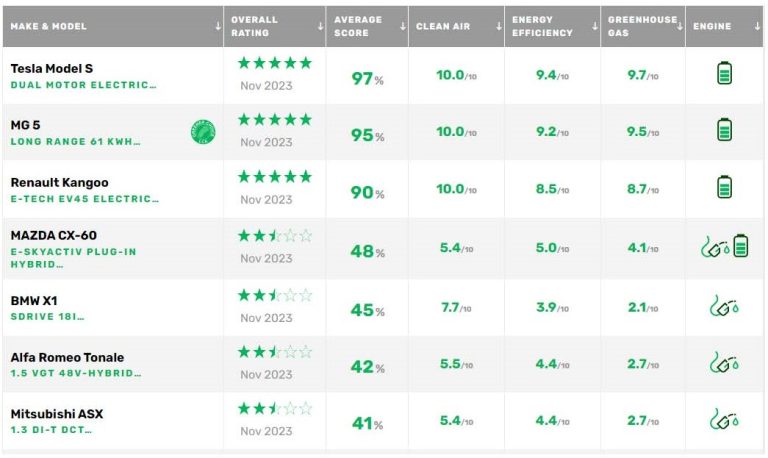Screen dimensions: 768x458
Task: Click the green badge beside MG 5
Action: click(x=203, y=131)
